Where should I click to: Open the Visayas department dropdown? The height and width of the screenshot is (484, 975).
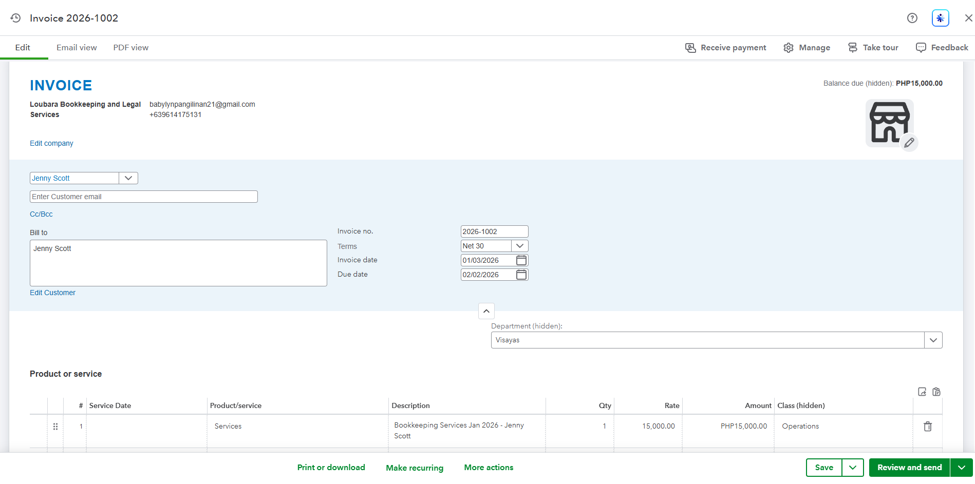(x=933, y=340)
